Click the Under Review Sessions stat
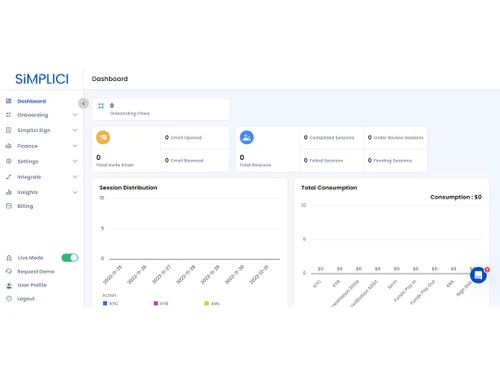Screen dimensions: 500x375 tap(395, 137)
